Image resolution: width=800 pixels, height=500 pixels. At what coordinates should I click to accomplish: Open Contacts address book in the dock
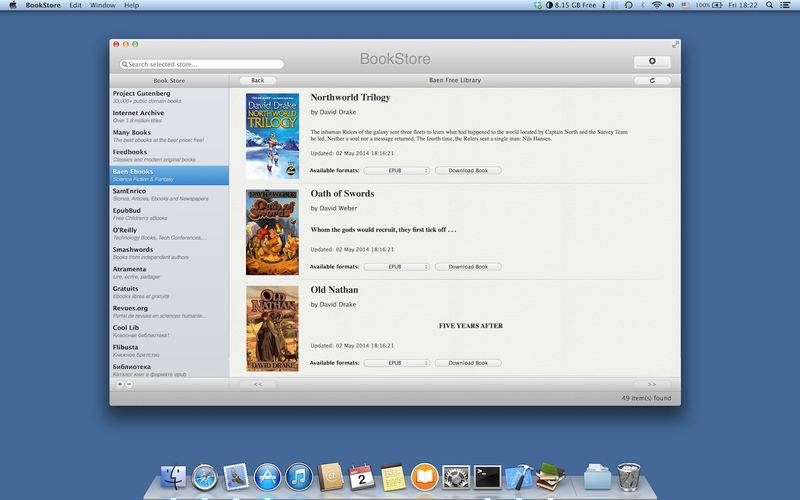pyautogui.click(x=331, y=478)
